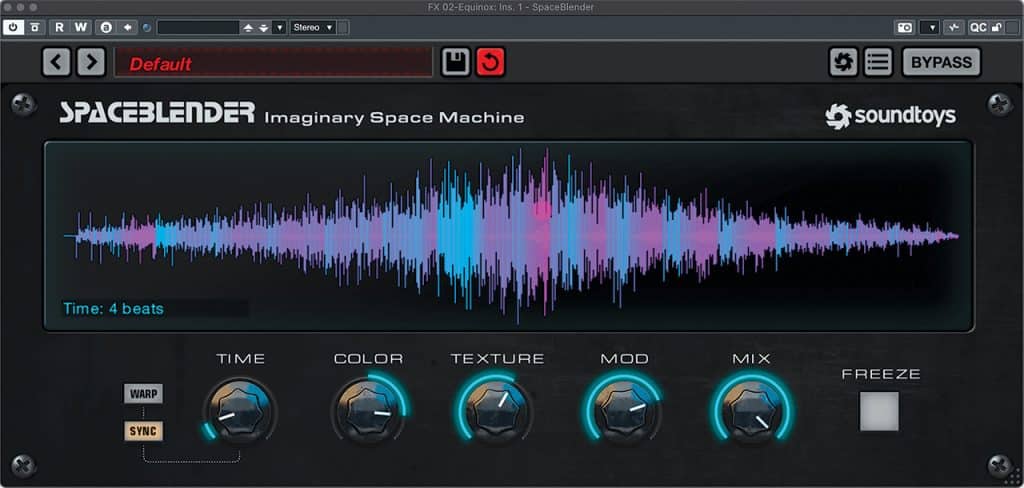Expand the host preset dropdown arrow
This screenshot has height=488, width=1024.
pos(279,27)
